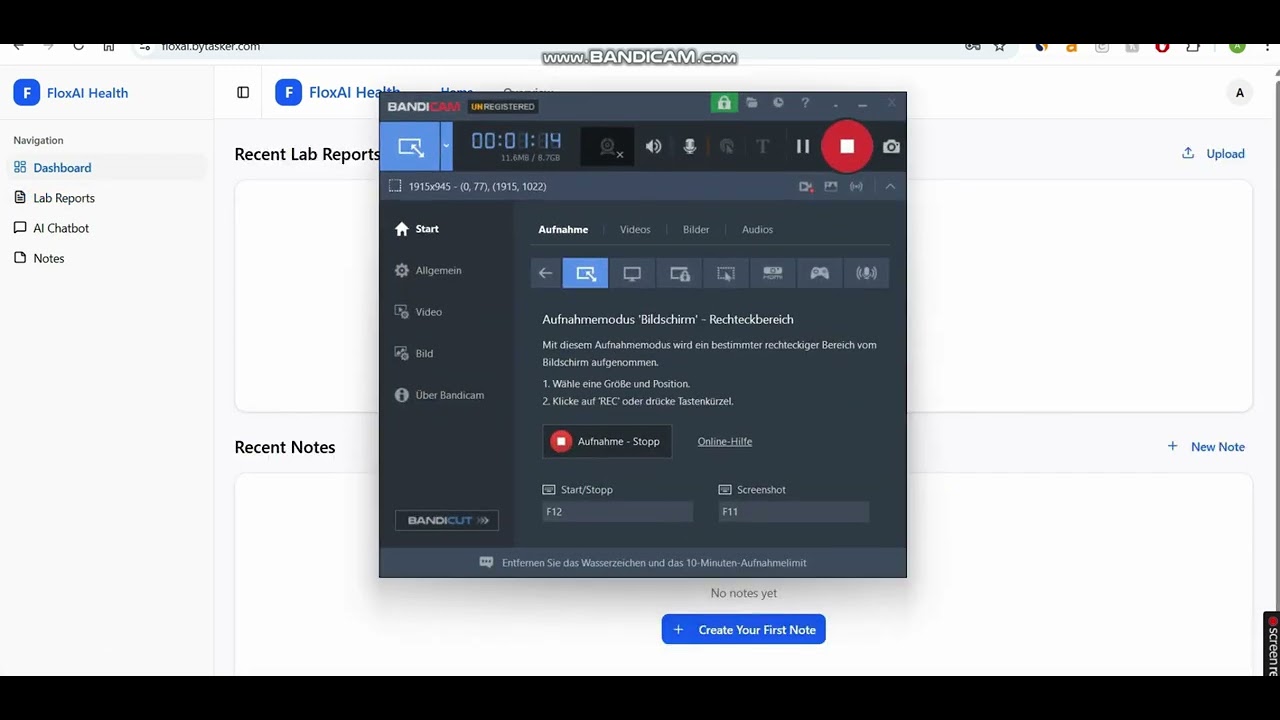Toggle the webcam overlay in Bandicam
The width and height of the screenshot is (1280, 720).
point(607,147)
